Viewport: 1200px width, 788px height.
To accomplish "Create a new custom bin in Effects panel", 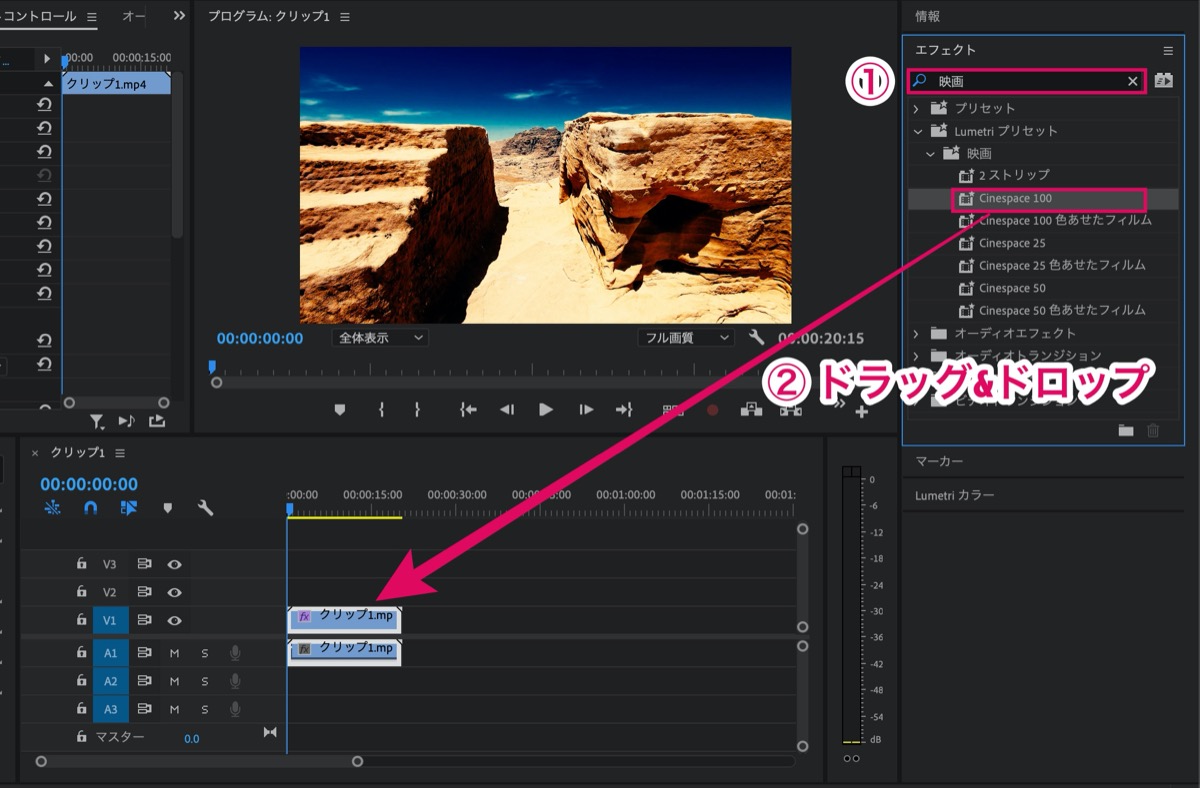I will tap(1126, 431).
